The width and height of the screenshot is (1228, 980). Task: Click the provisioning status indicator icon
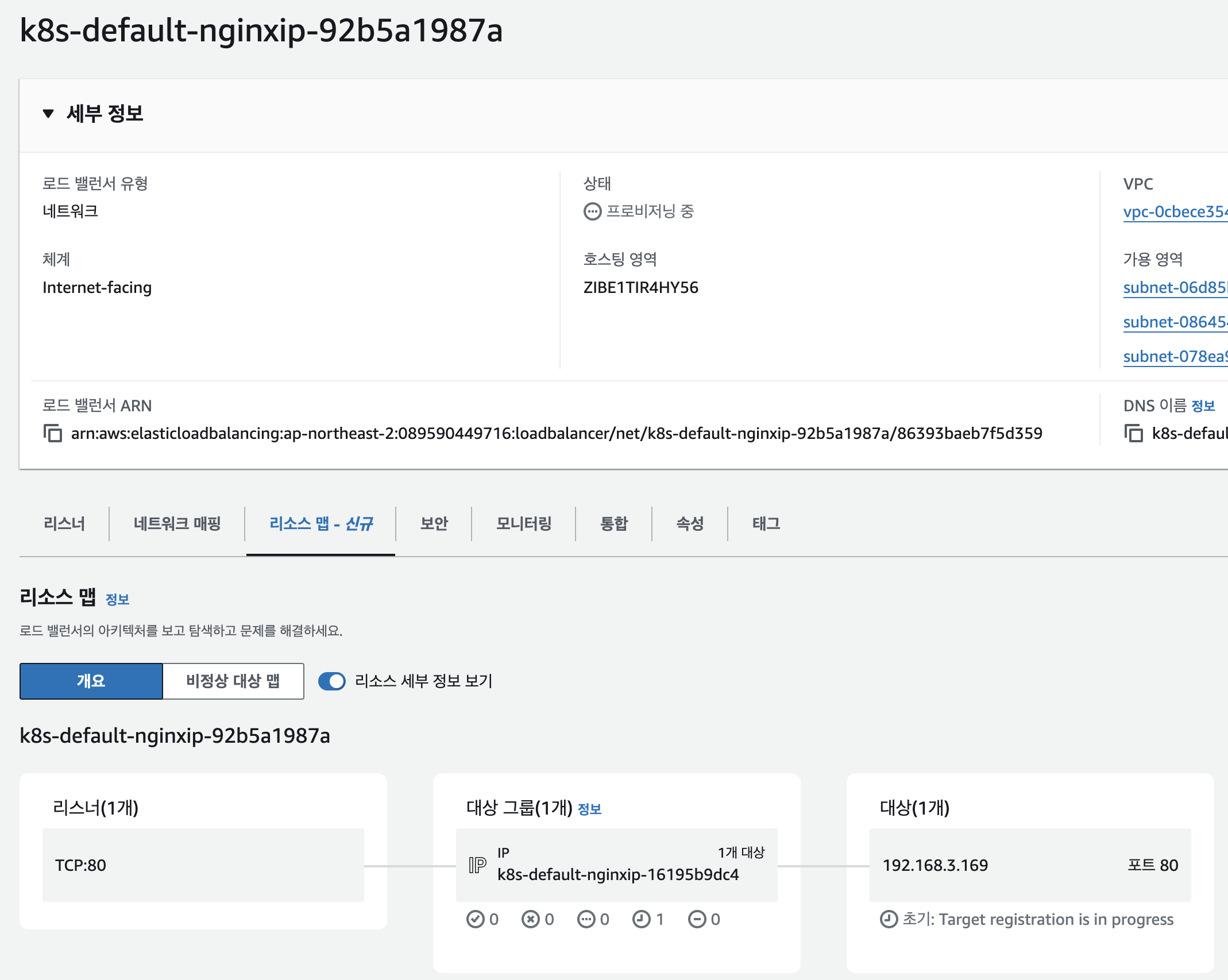point(592,211)
